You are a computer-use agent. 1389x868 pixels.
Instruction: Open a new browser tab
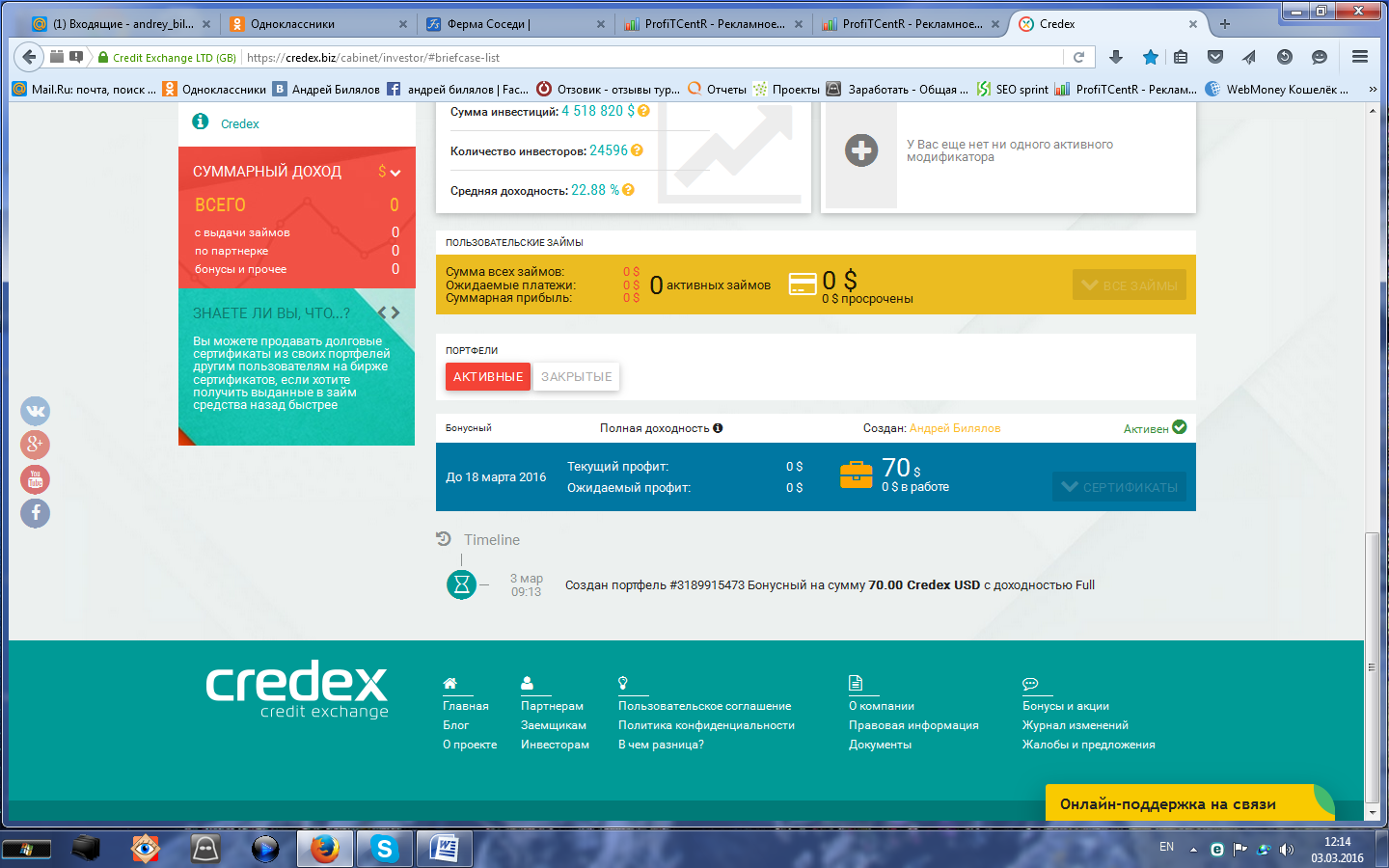tap(1225, 24)
